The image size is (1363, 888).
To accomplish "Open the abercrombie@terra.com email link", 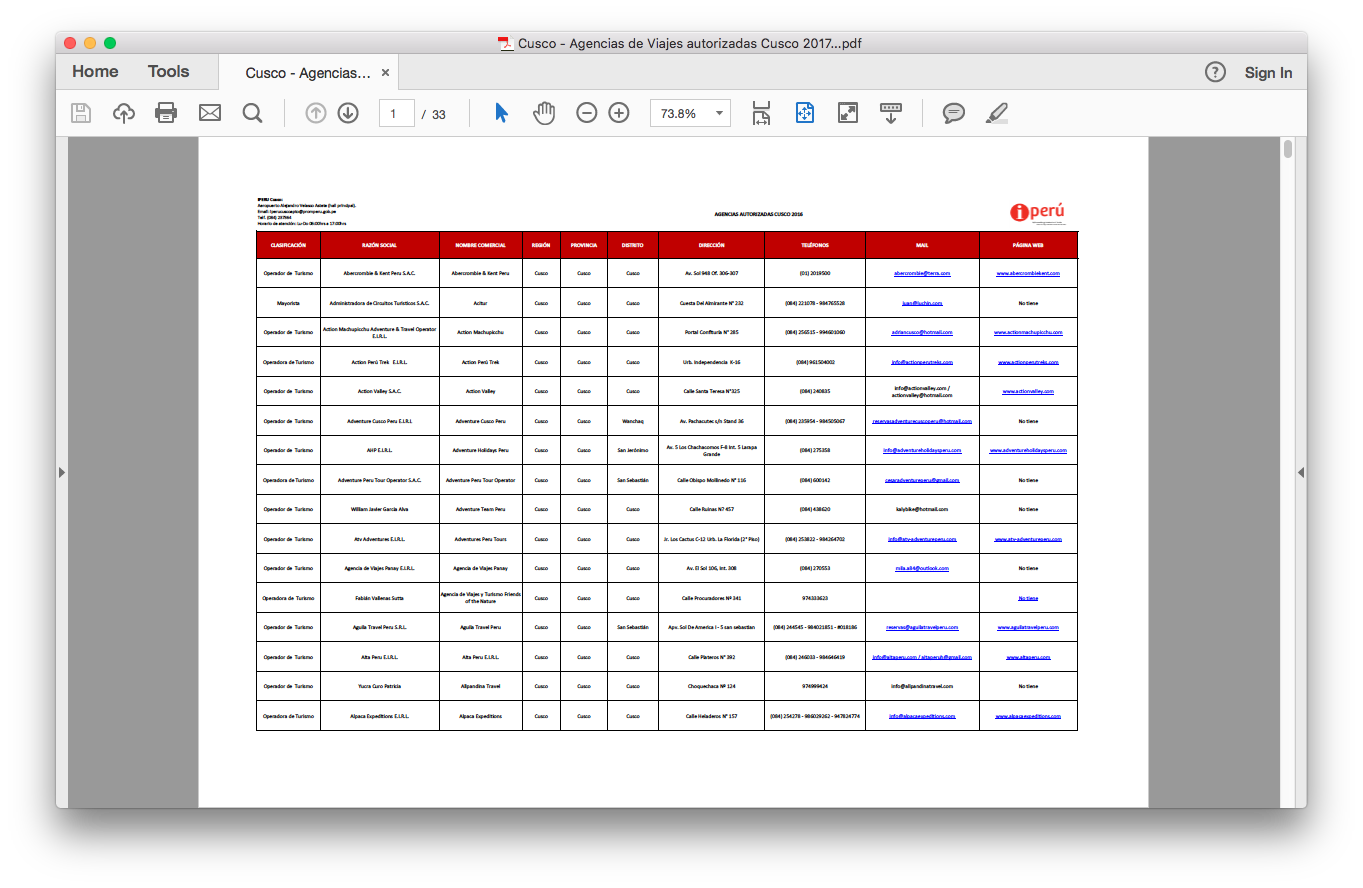I will click(x=922, y=273).
